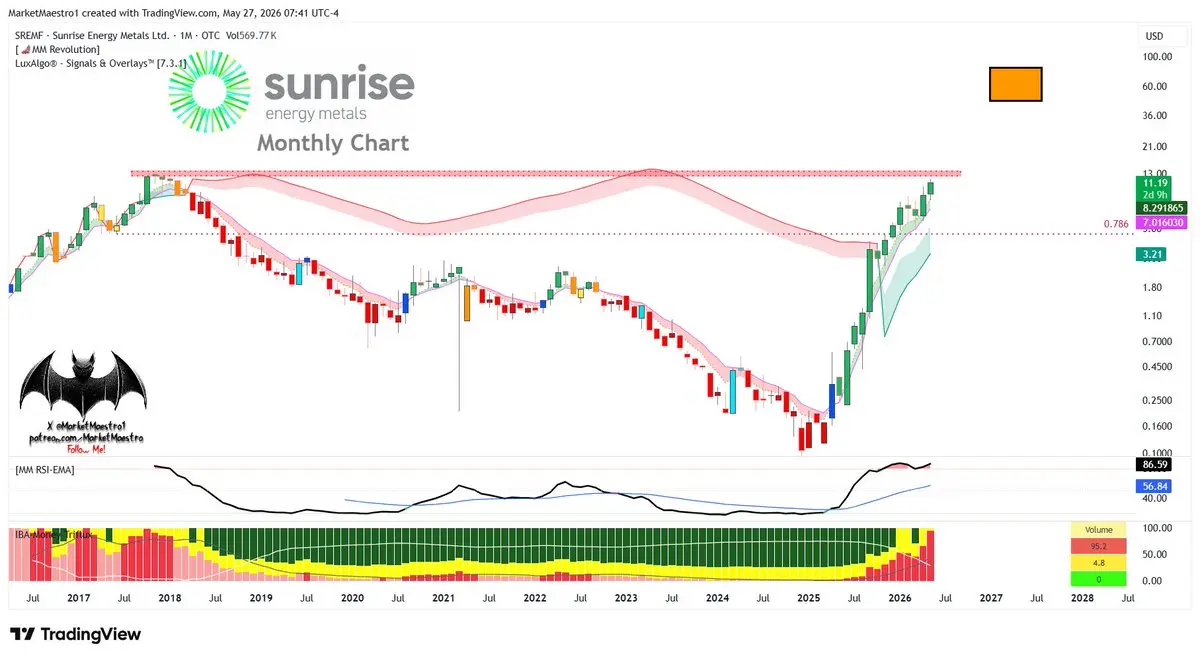Click the black 86.59 RSI value label
This screenshot has height=659, width=1200.
(x=1152, y=465)
